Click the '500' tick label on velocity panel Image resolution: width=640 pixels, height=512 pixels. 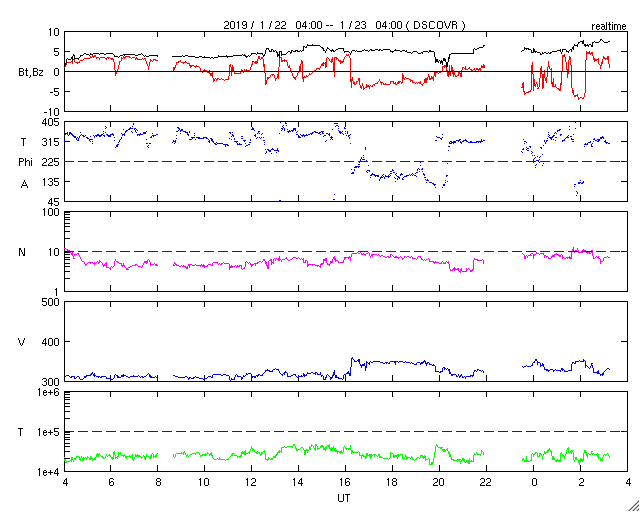(51, 302)
